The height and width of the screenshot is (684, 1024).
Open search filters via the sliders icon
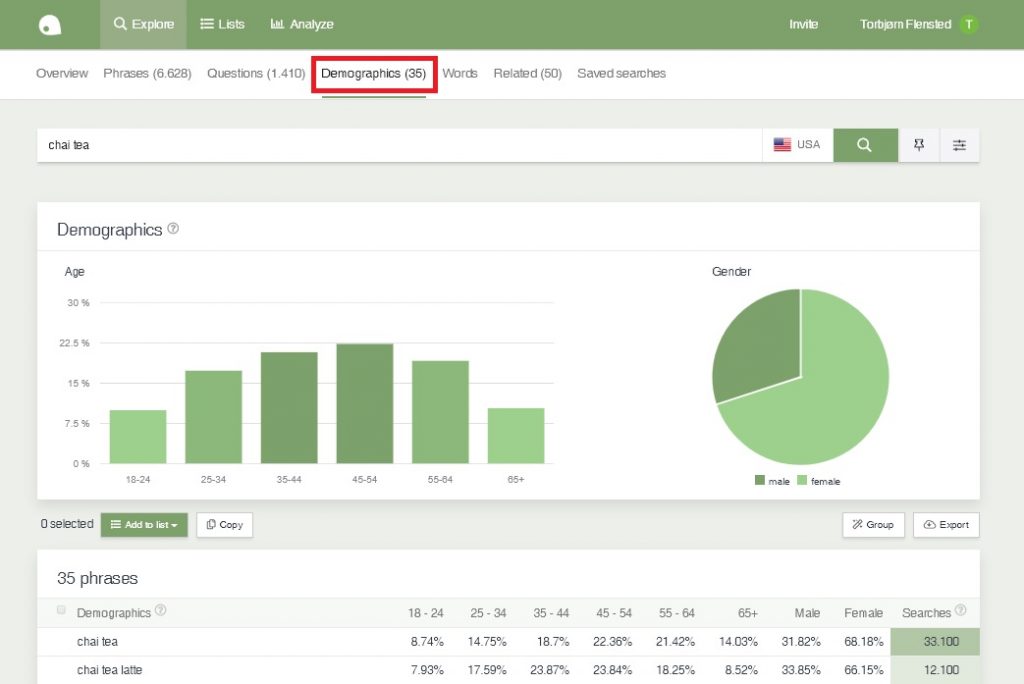tap(959, 144)
